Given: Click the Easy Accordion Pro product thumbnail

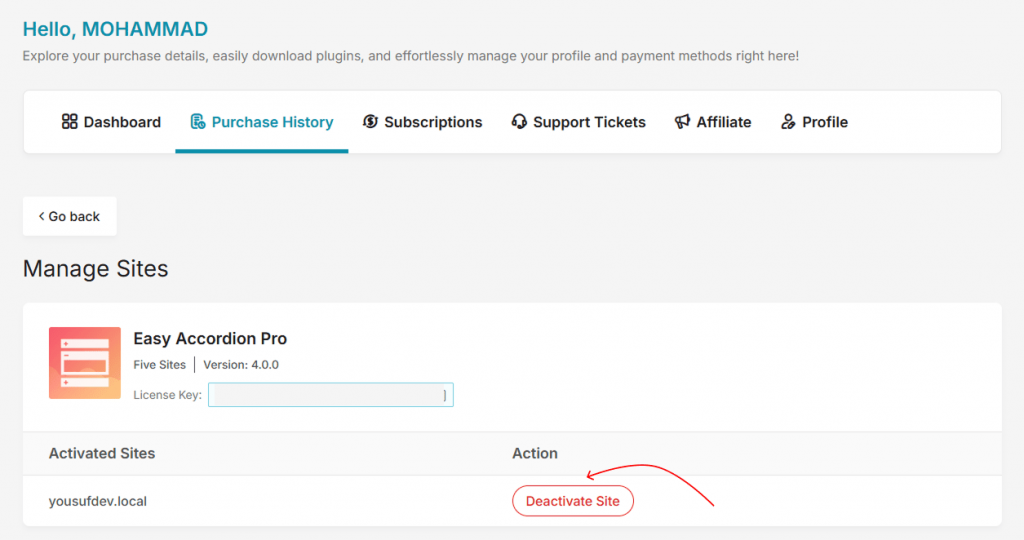Looking at the screenshot, I should click(85, 363).
